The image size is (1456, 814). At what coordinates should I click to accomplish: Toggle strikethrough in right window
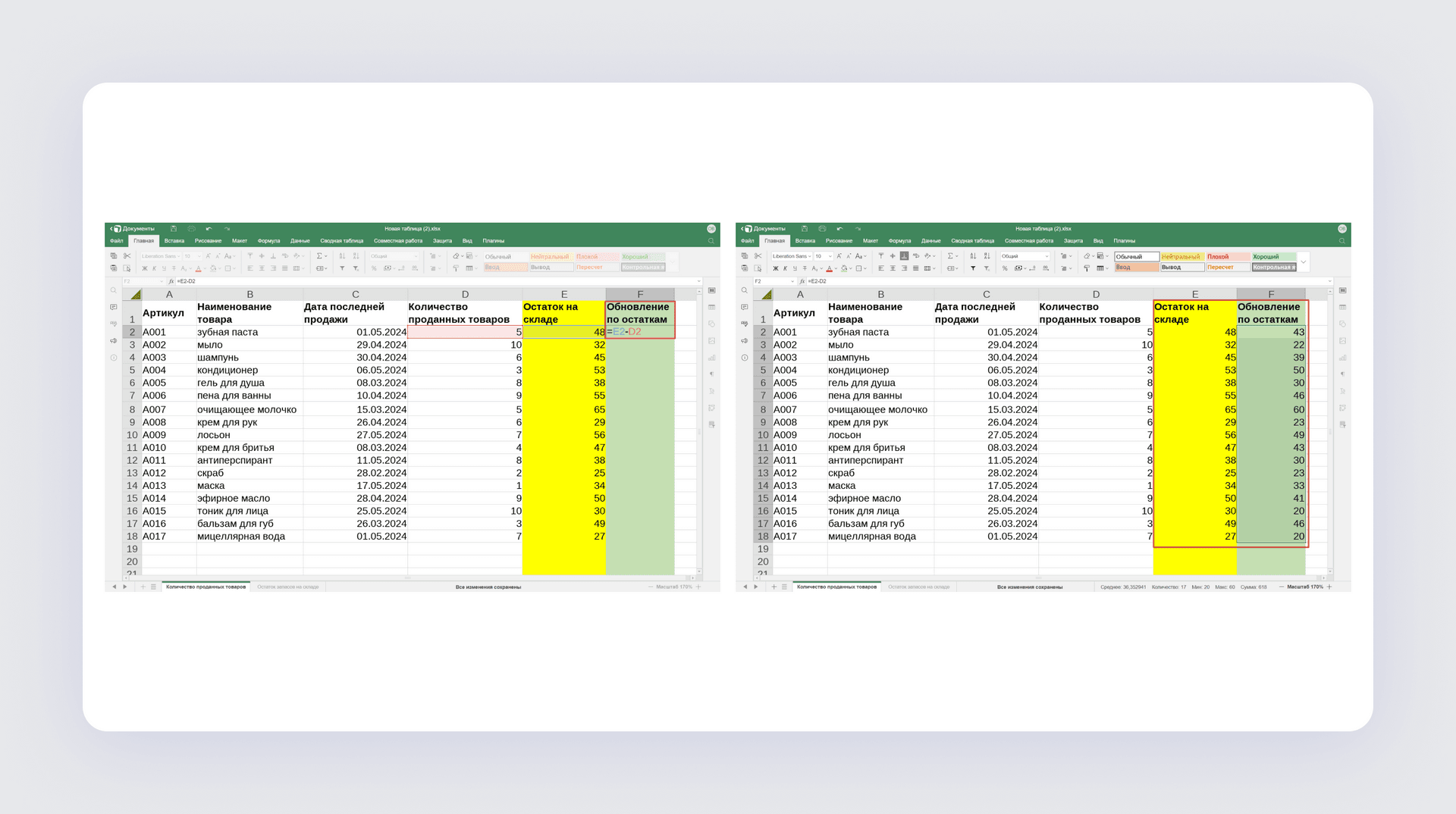pyautogui.click(x=805, y=268)
